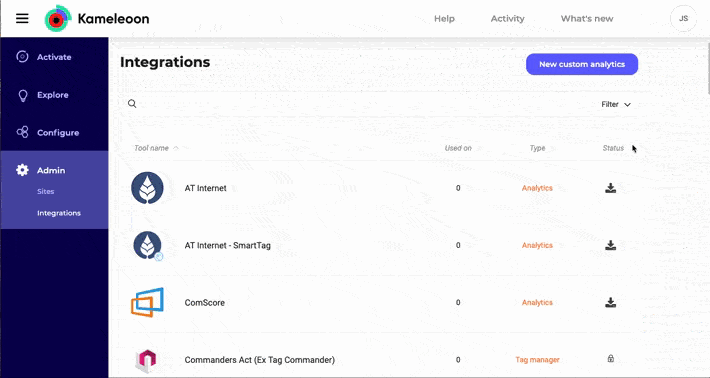The image size is (710, 378).
Task: Open the hamburger menu
Action: click(22, 19)
